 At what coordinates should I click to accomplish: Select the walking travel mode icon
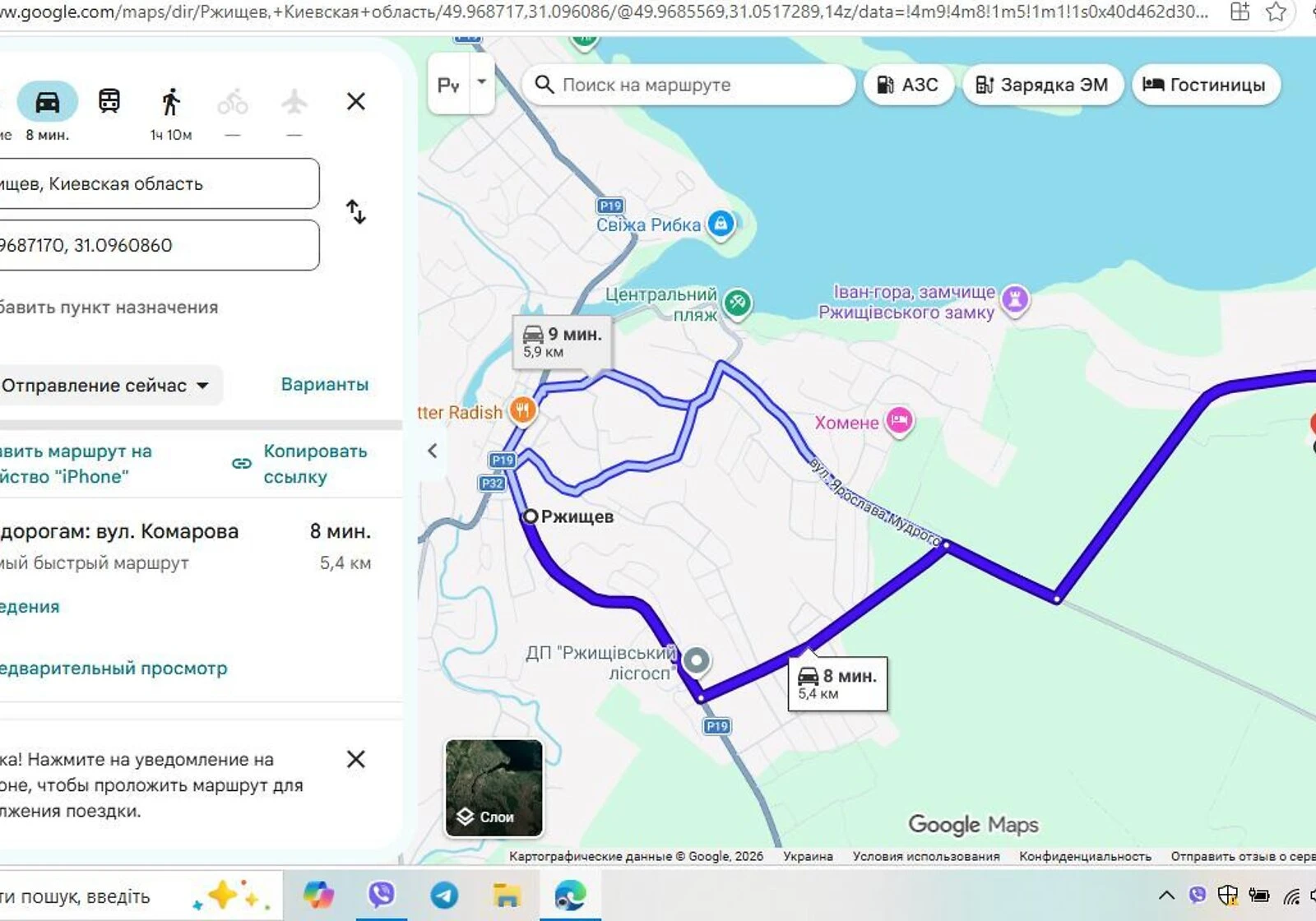pos(171,102)
